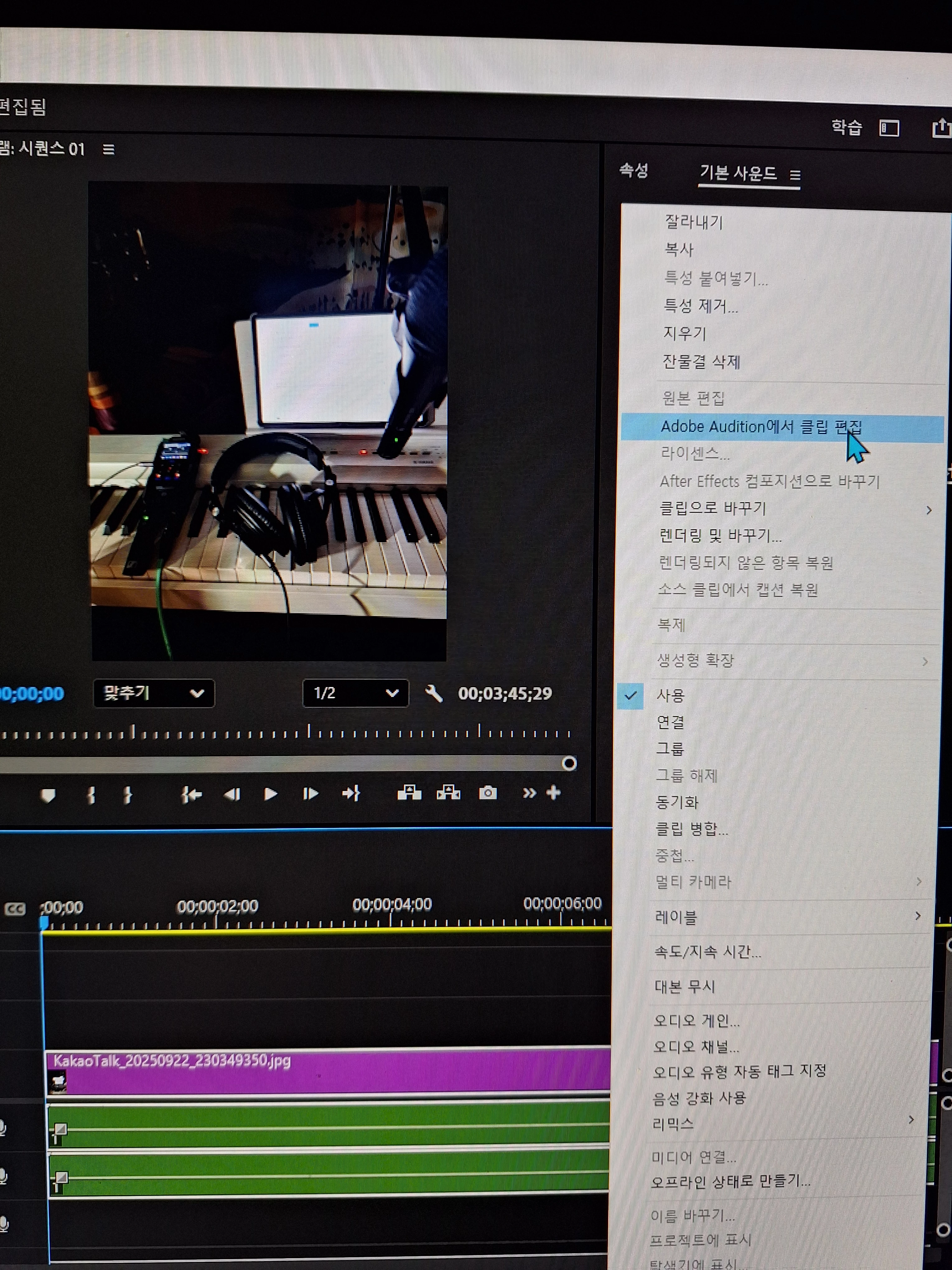952x1270 pixels.
Task: Open the 맞추기 zoom level dropdown
Action: pos(153,694)
